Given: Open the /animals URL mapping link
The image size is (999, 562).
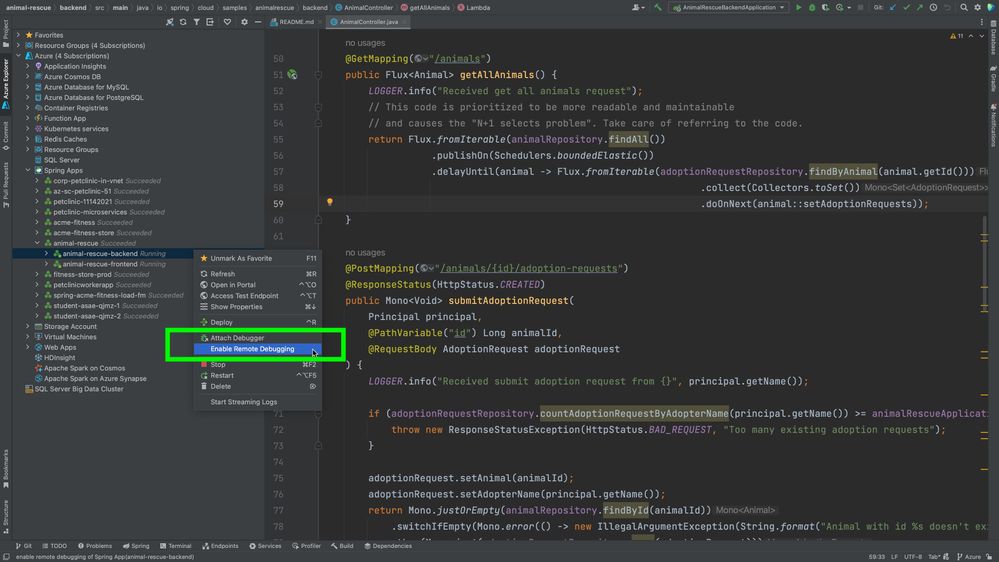Looking at the screenshot, I should pos(457,59).
